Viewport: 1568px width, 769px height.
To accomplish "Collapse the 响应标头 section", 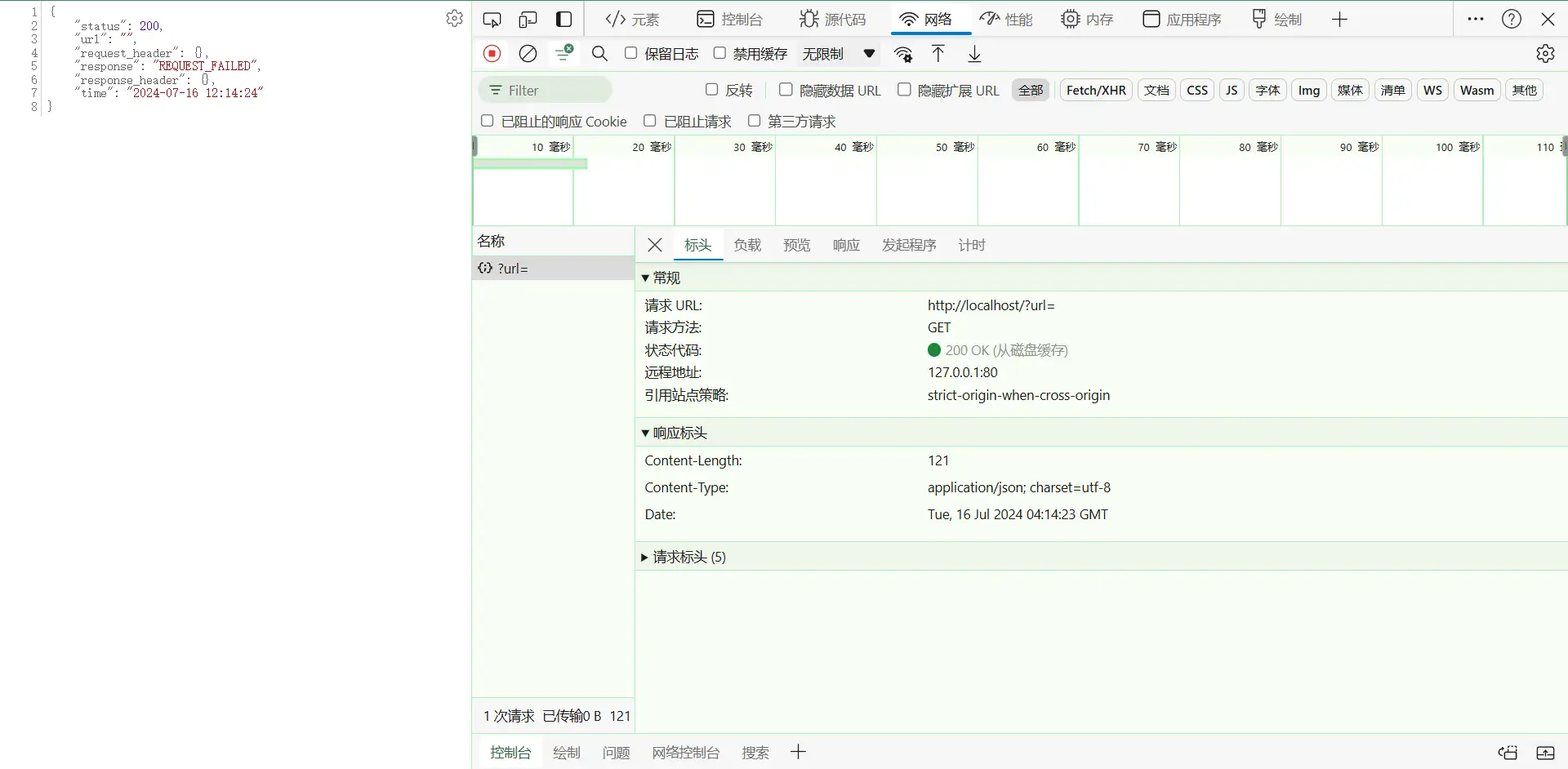I will point(644,433).
